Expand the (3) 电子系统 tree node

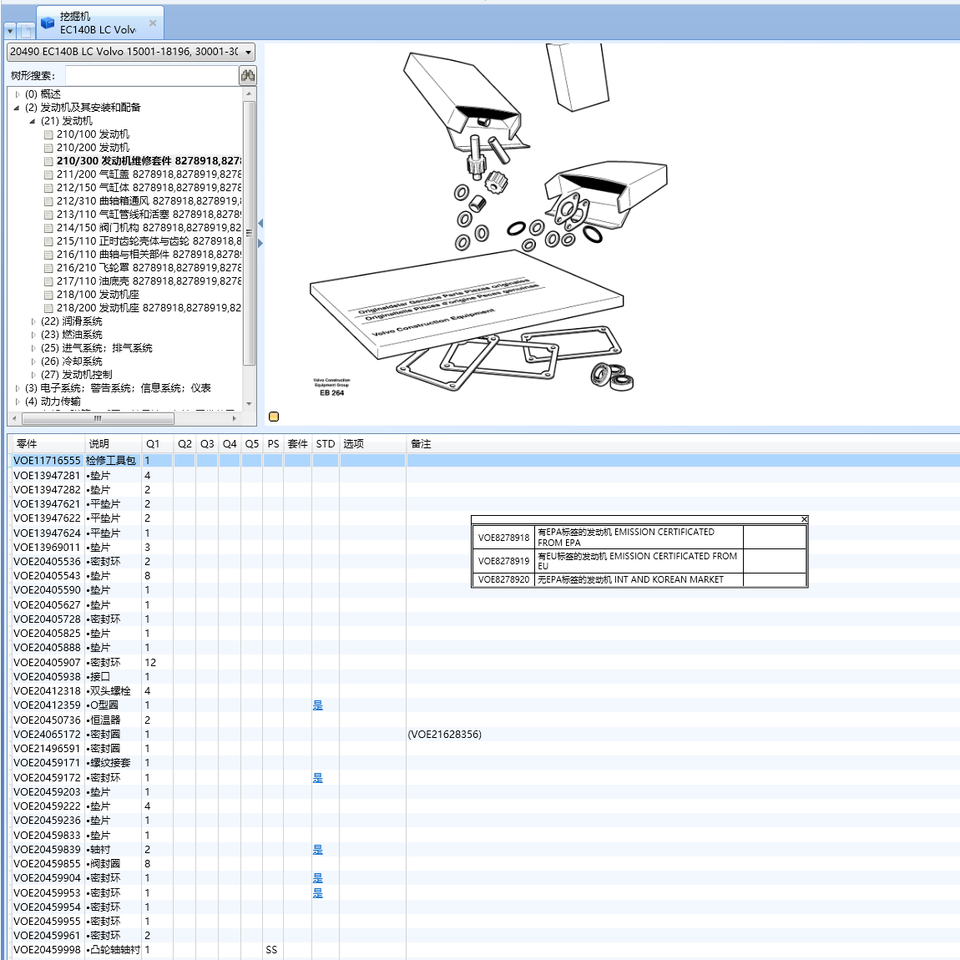coord(17,388)
